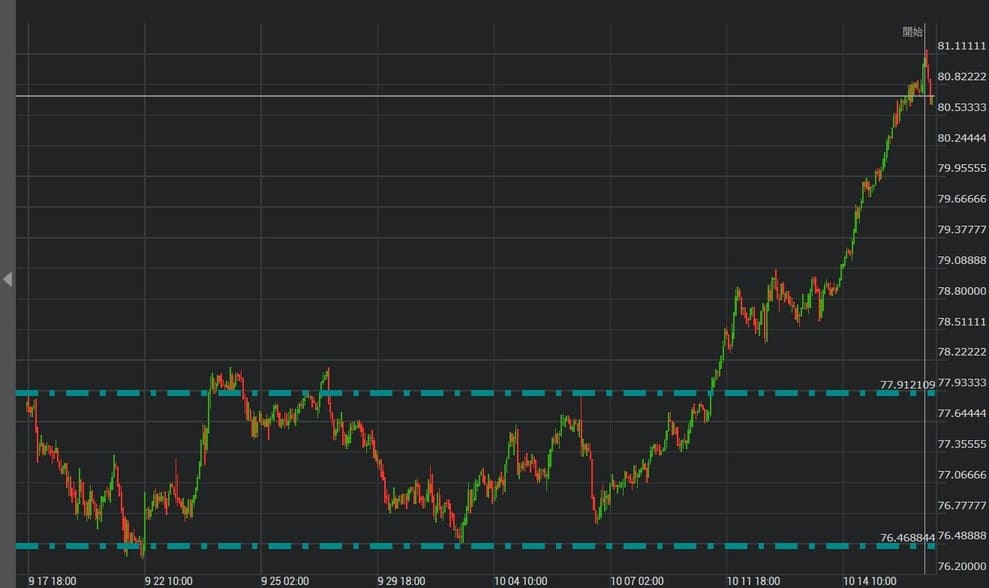Screen dimensions: 989x588
Task: Select the 77.912109 dashed line label
Action: 907,384
